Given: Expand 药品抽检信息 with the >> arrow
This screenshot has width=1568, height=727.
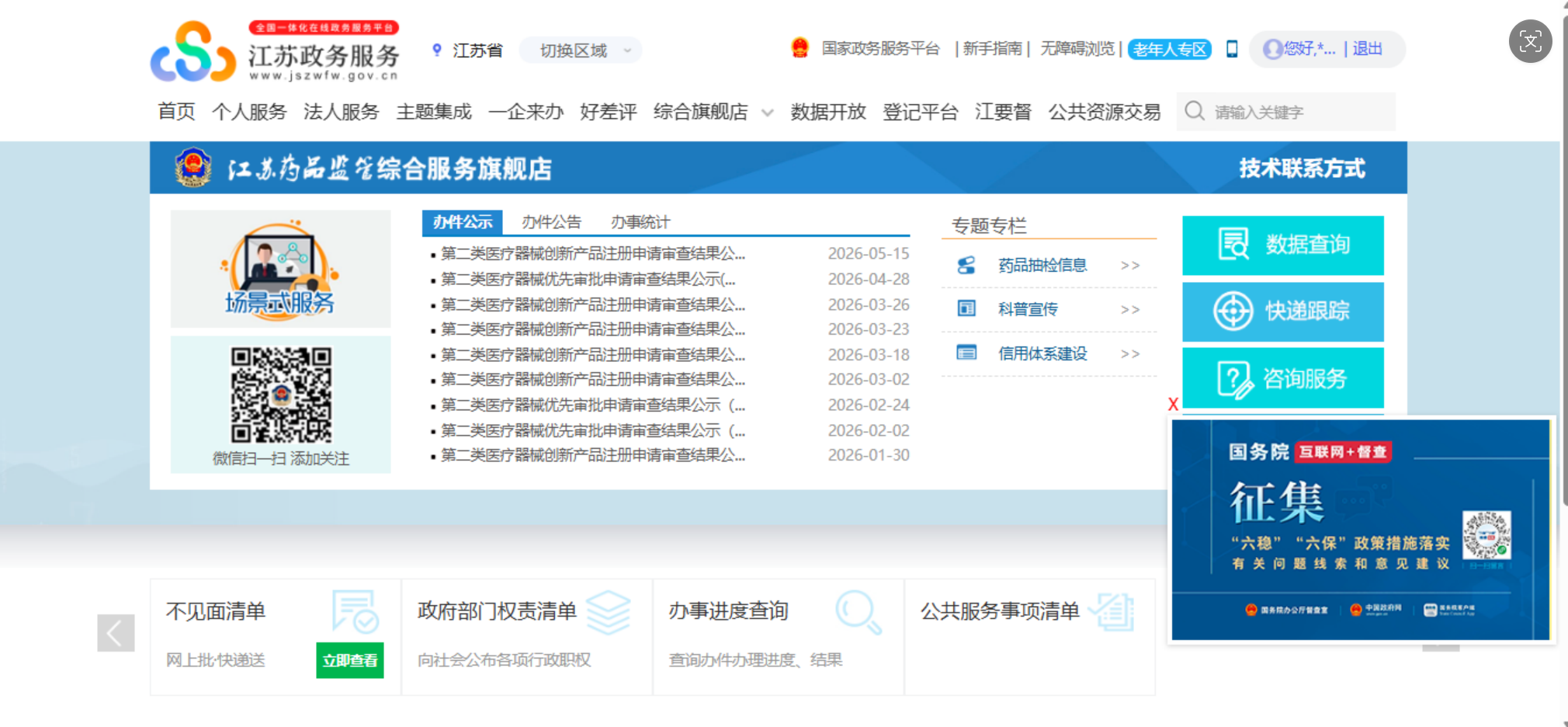Looking at the screenshot, I should (1130, 266).
